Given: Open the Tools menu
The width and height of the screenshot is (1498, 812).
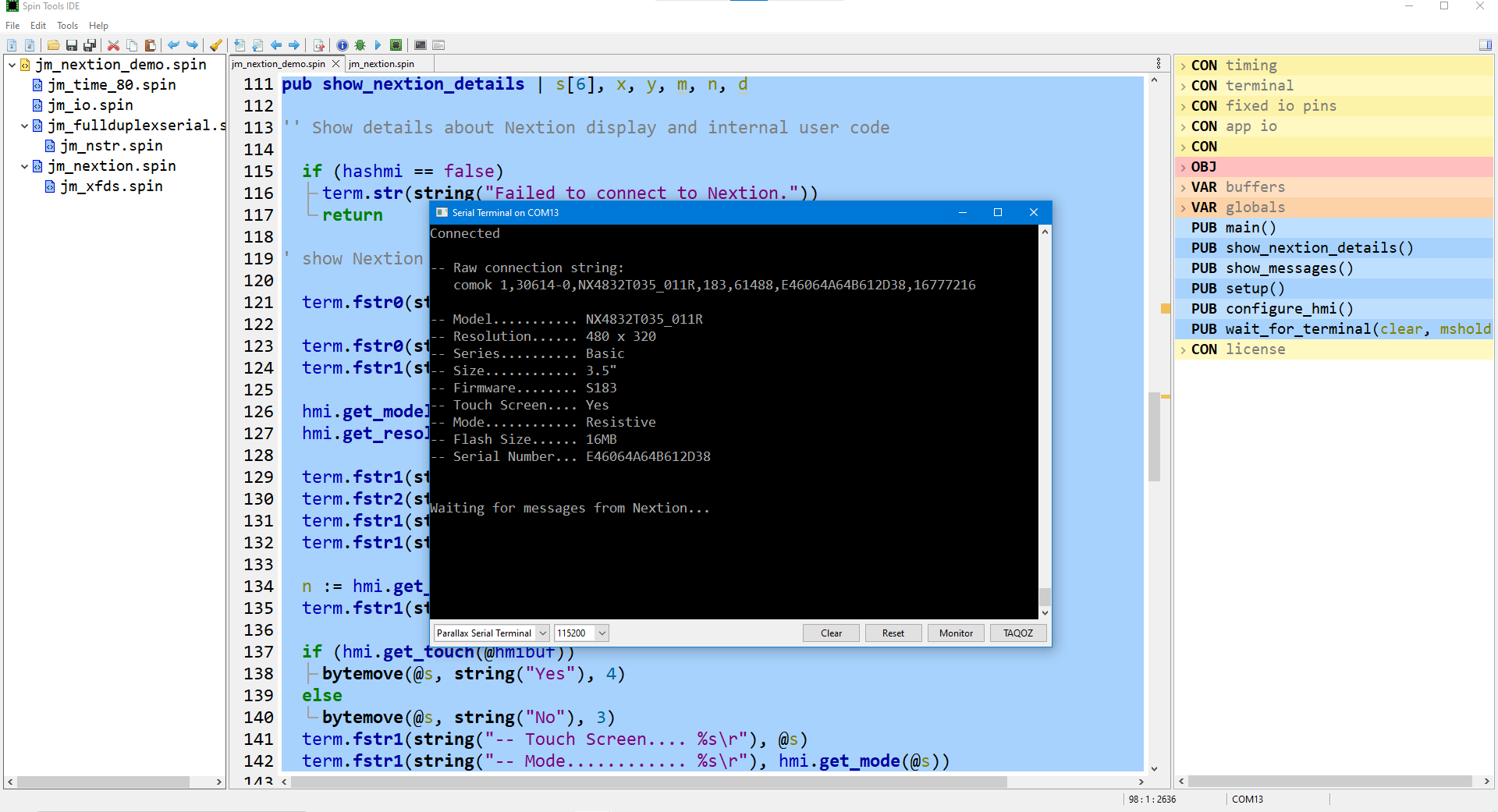Looking at the screenshot, I should [67, 26].
